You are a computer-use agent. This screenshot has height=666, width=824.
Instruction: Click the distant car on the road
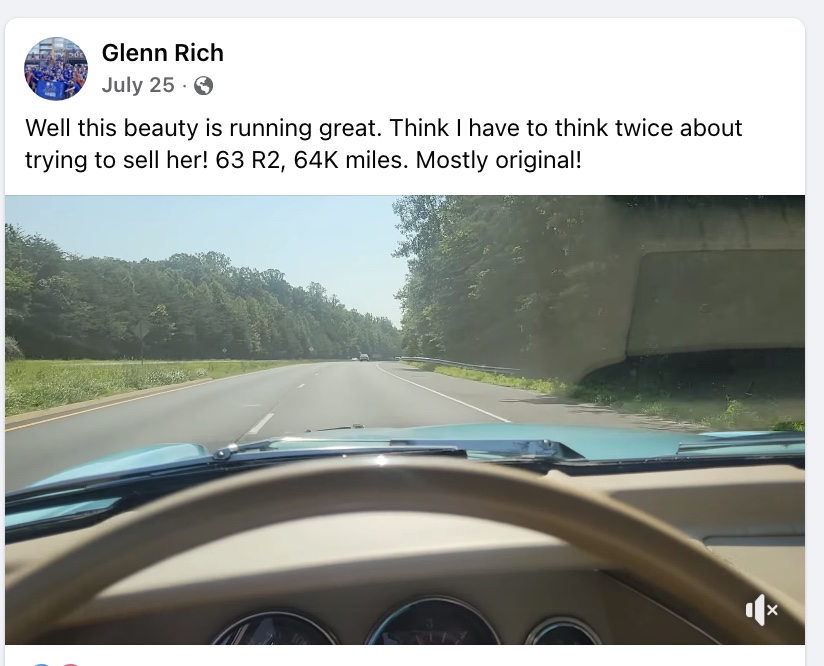(x=363, y=357)
